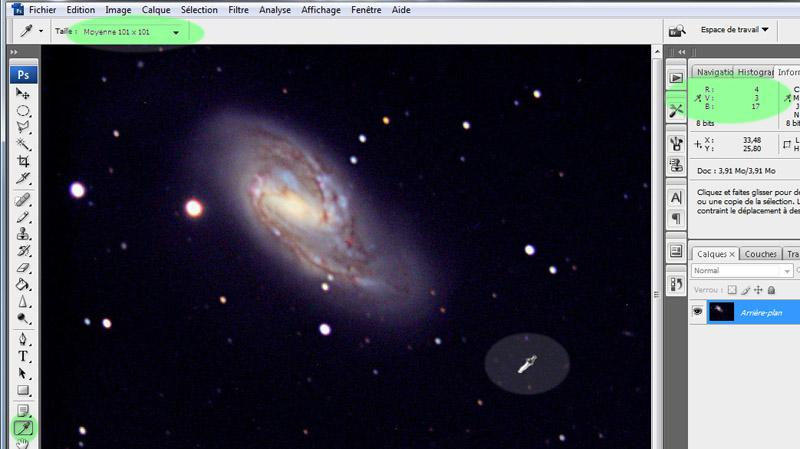Open the Character panel icon
The height and width of the screenshot is (449, 800).
[x=676, y=197]
